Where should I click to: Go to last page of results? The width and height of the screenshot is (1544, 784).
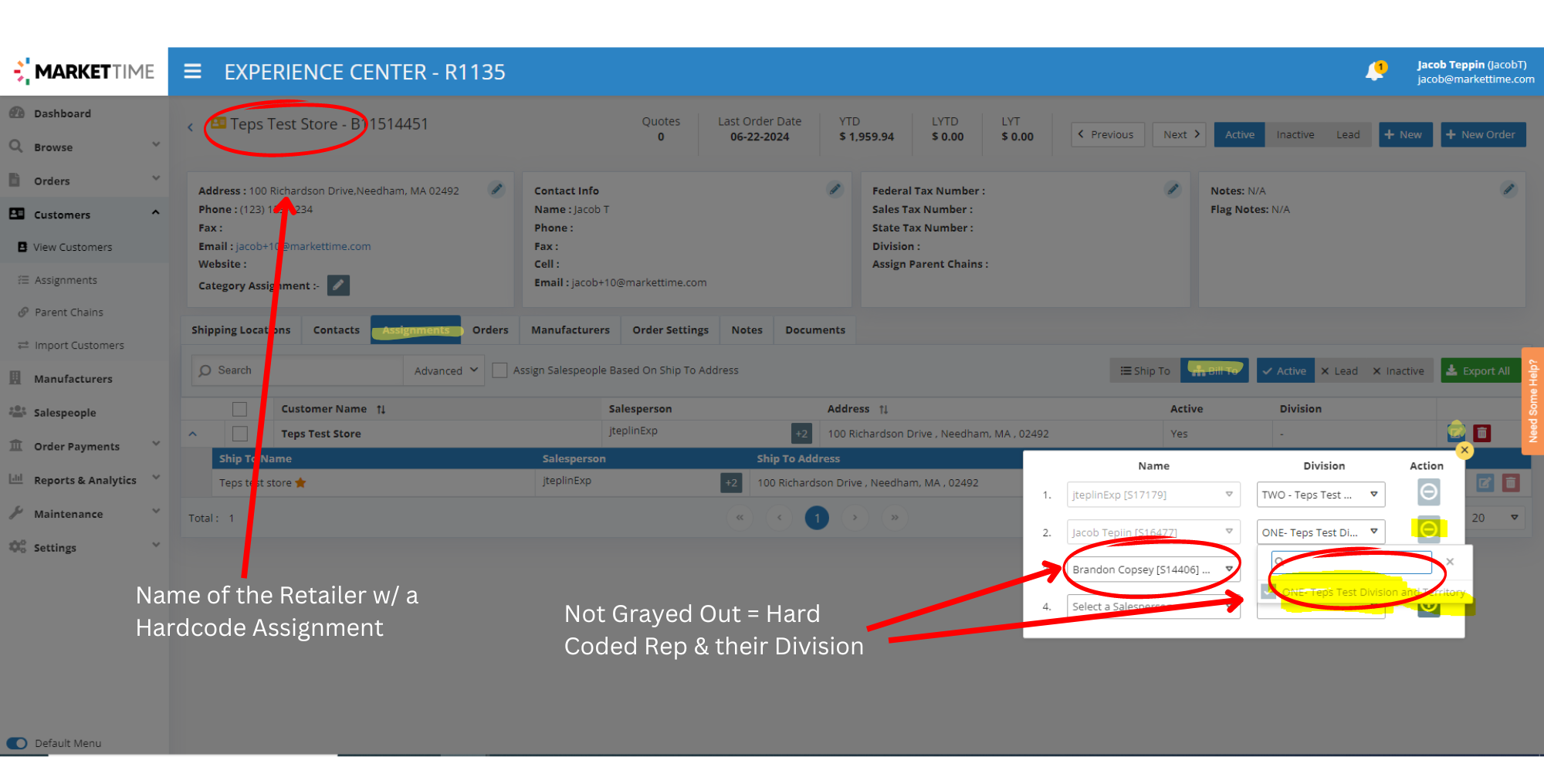point(895,517)
